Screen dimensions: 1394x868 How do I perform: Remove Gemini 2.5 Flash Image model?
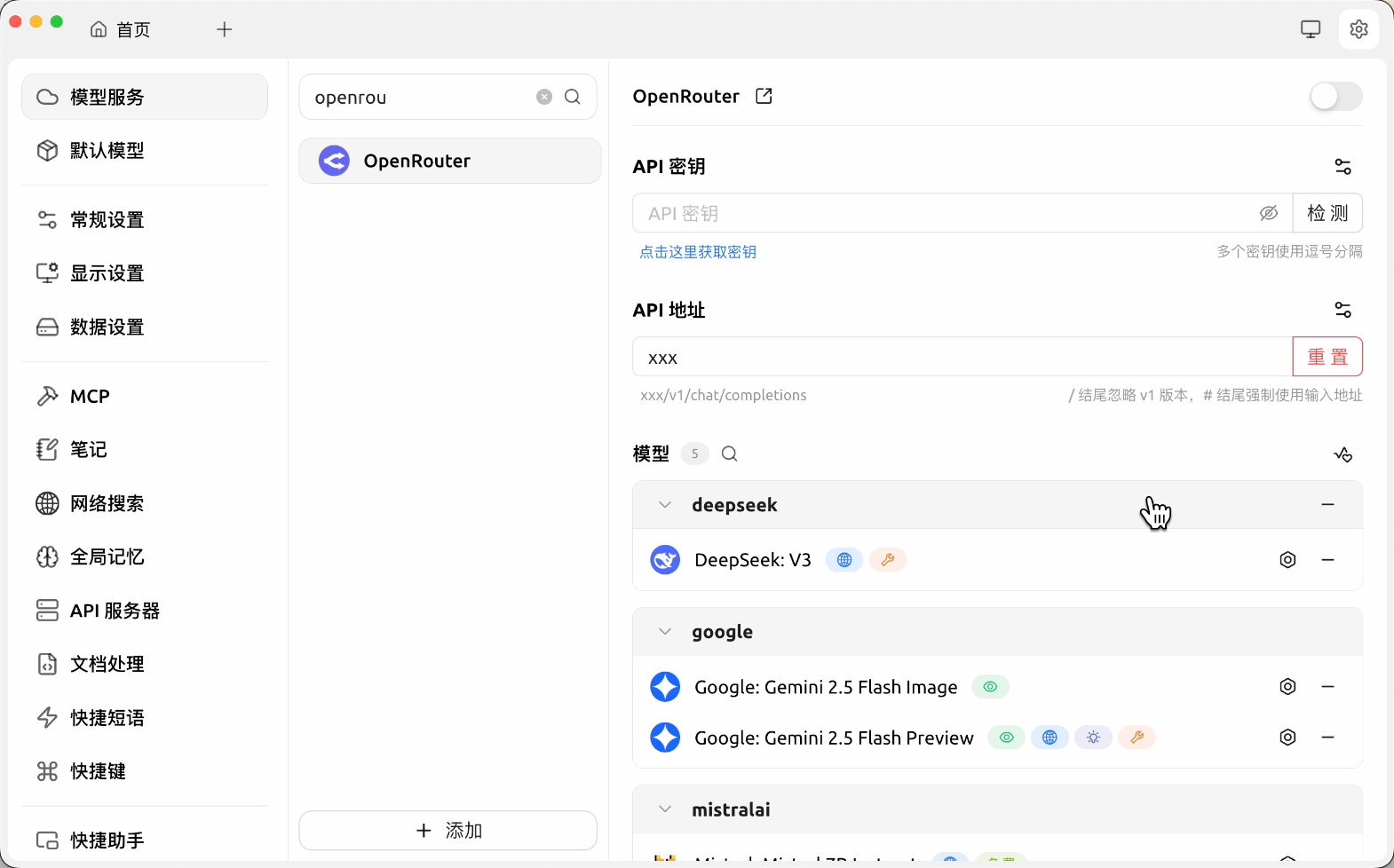coord(1327,687)
